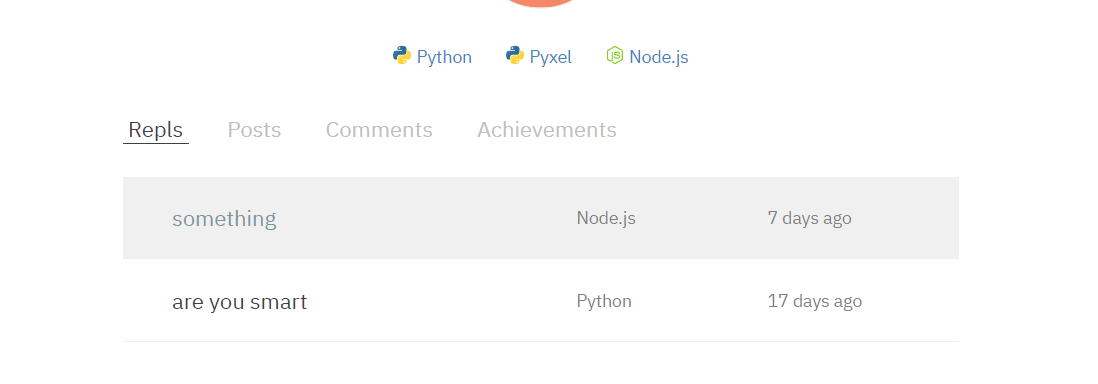1098x384 pixels.
Task: Click the Pyxel logo icon
Action: pyautogui.click(x=515, y=56)
